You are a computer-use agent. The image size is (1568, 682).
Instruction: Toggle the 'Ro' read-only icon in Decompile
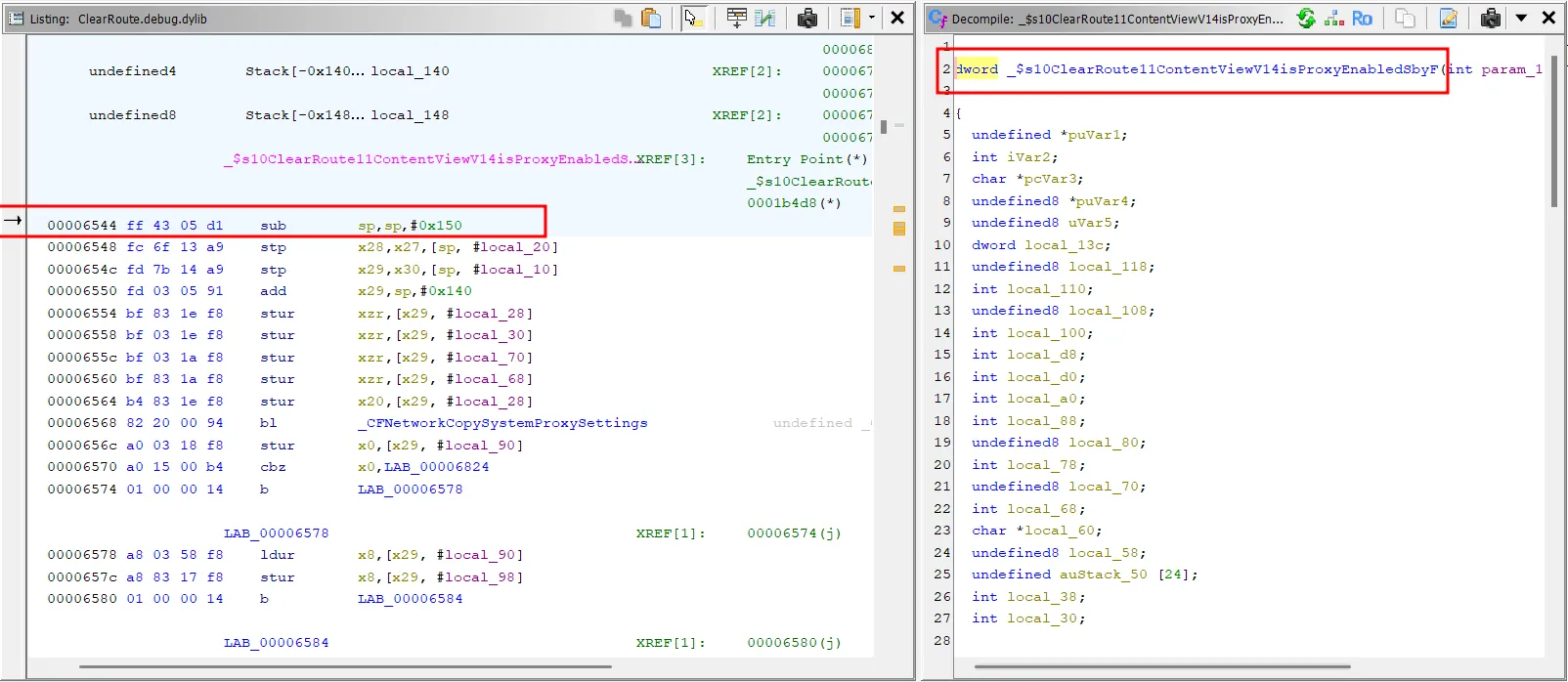[x=1362, y=18]
